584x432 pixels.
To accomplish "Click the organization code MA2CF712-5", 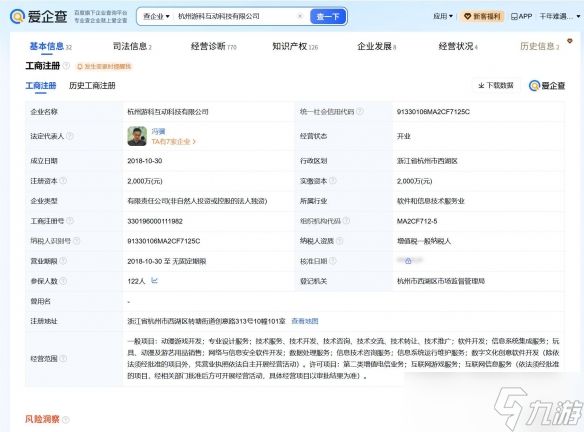I will pos(417,221).
